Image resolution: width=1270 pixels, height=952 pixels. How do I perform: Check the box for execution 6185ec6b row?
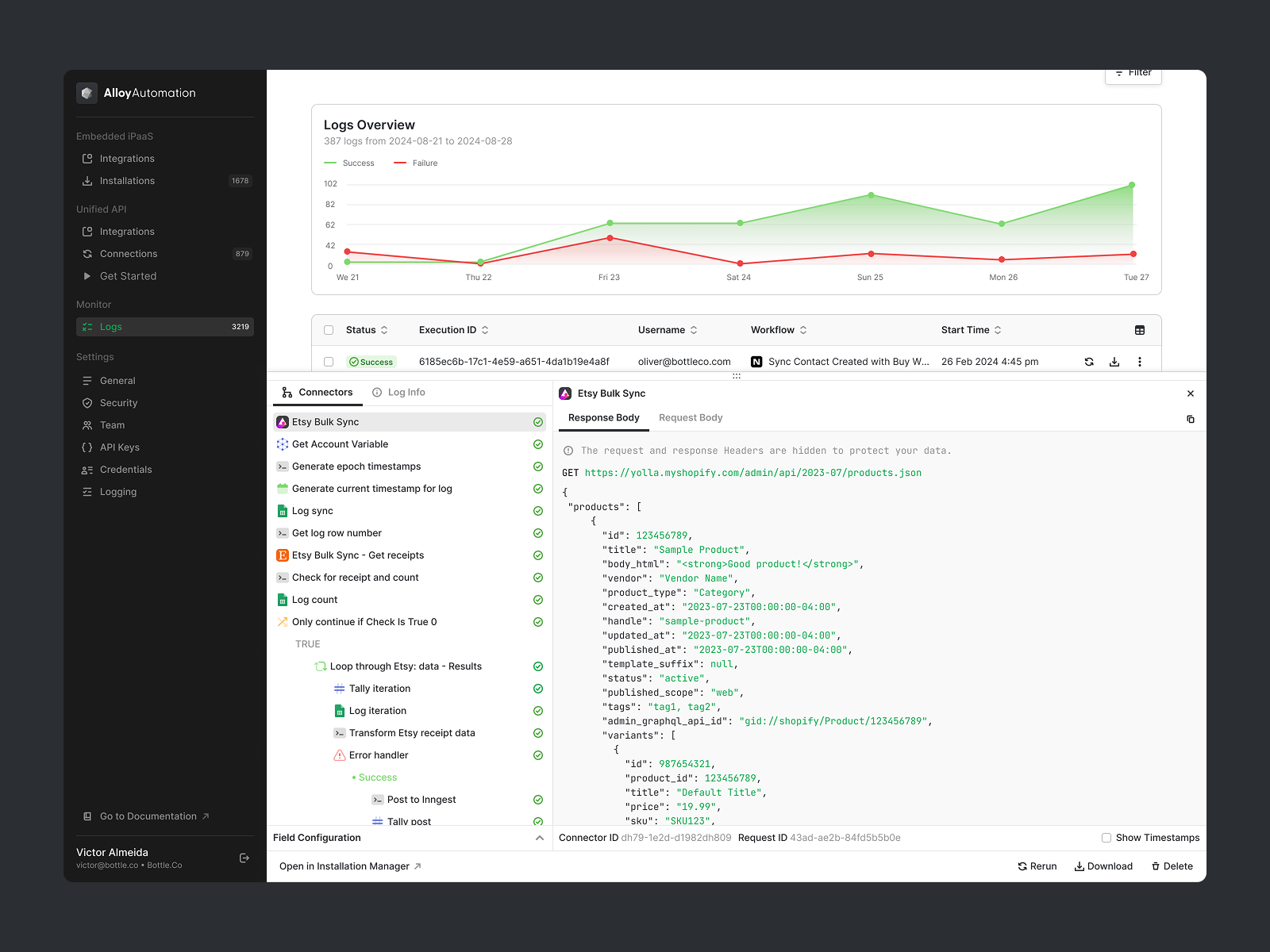click(x=329, y=362)
